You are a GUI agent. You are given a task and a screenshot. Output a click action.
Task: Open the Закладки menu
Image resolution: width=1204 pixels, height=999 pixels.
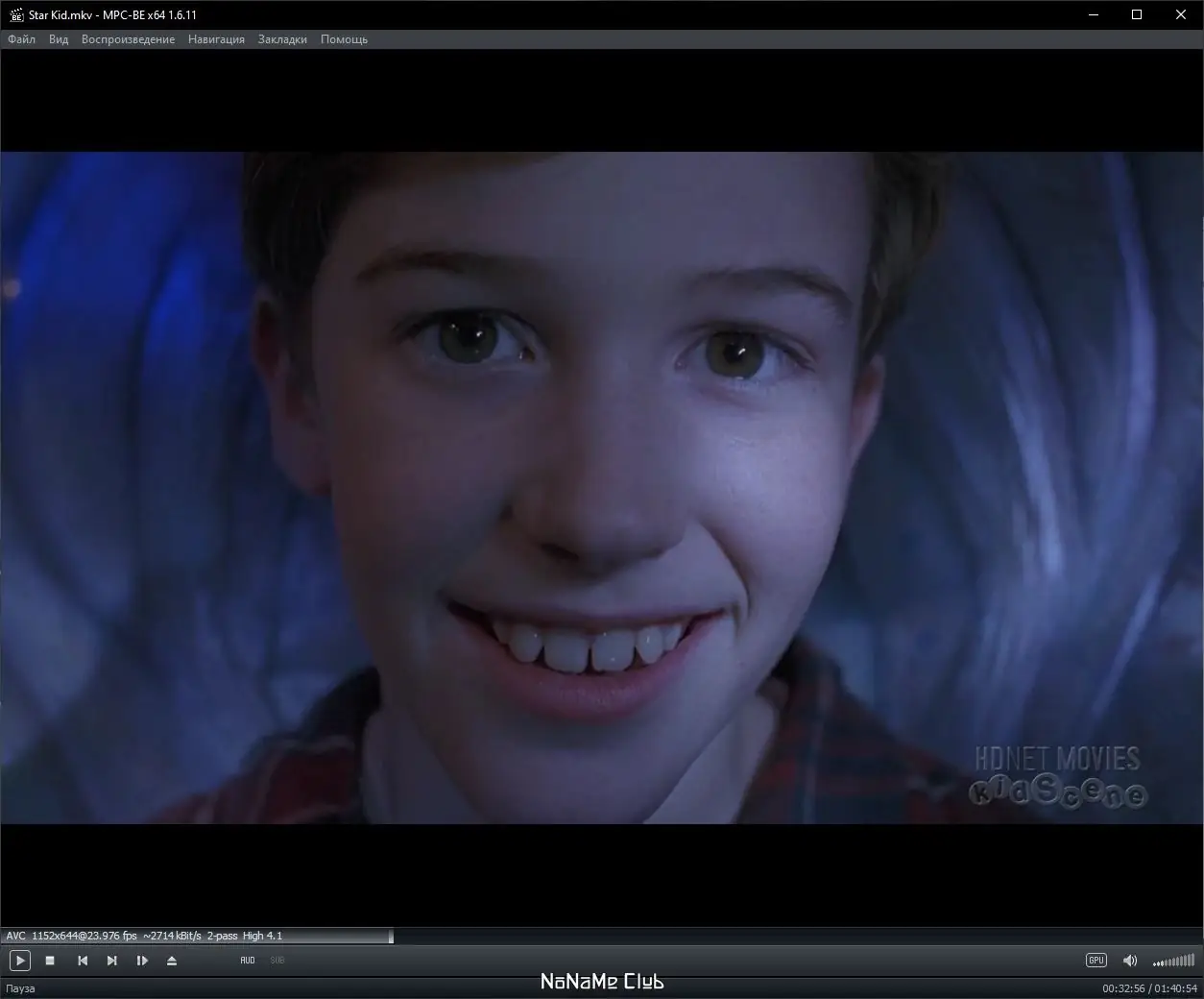click(282, 39)
